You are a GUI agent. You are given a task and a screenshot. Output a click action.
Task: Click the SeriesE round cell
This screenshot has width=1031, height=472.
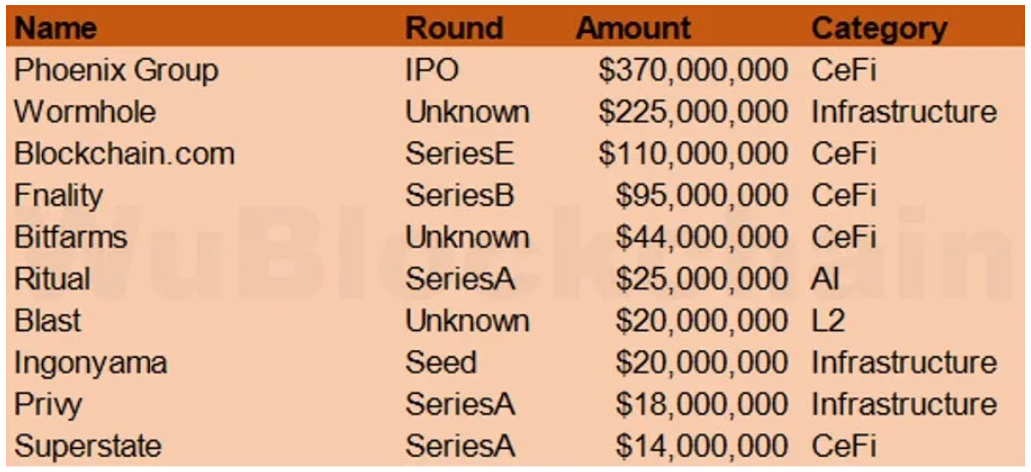pos(460,154)
